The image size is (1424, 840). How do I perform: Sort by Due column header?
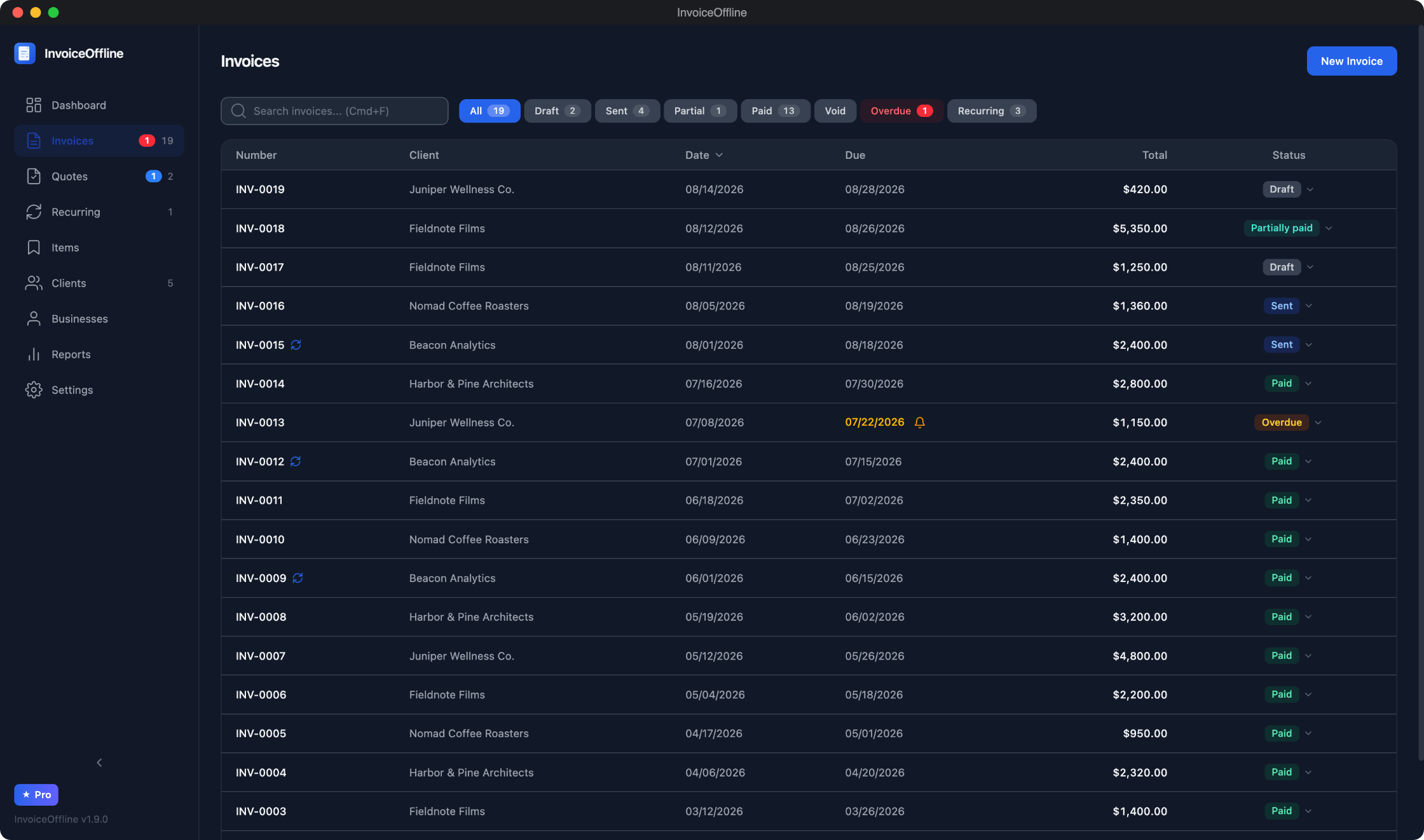(855, 155)
